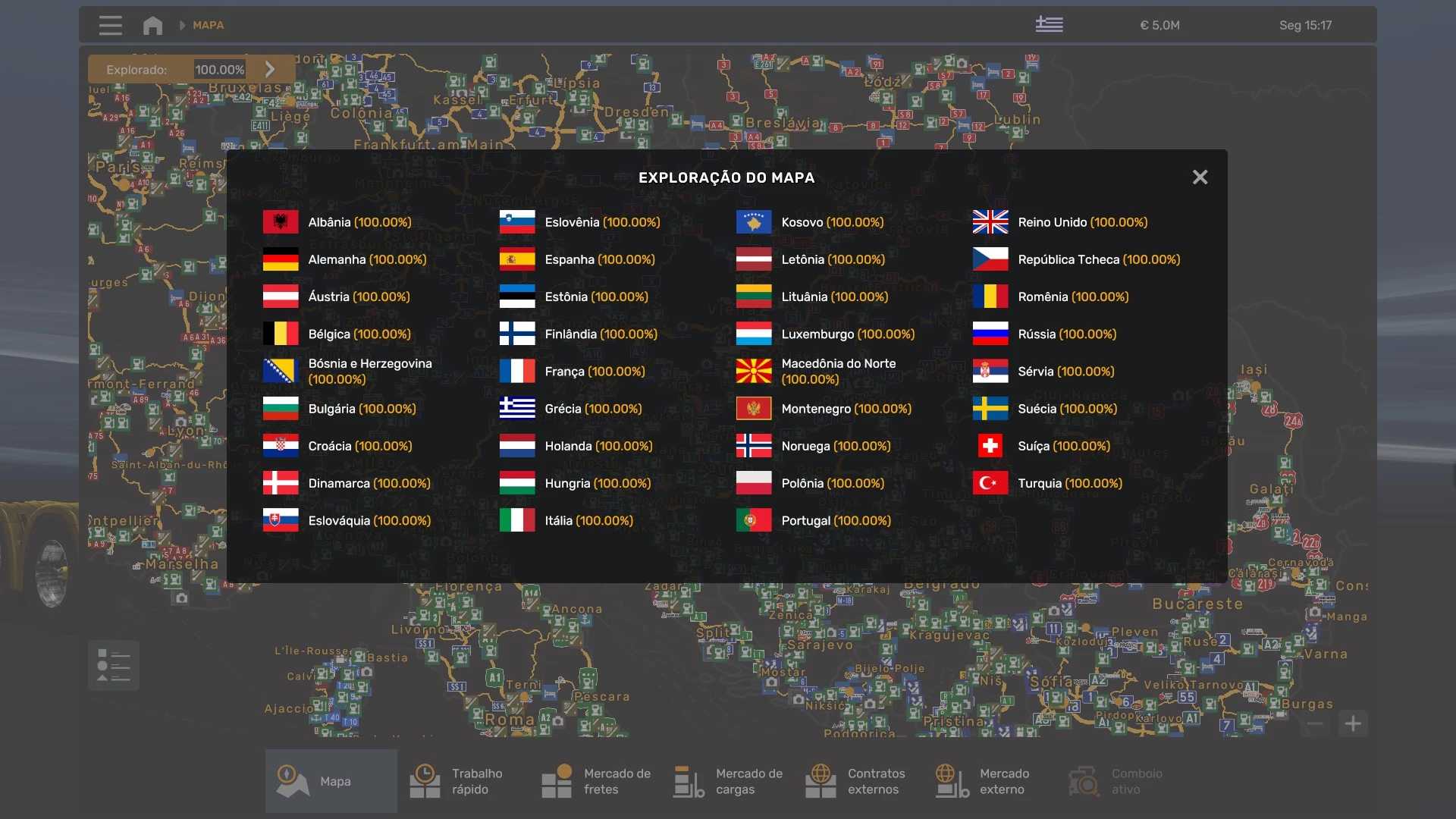Open the map legend list icon
This screenshot has width=1456, height=819.
[114, 665]
